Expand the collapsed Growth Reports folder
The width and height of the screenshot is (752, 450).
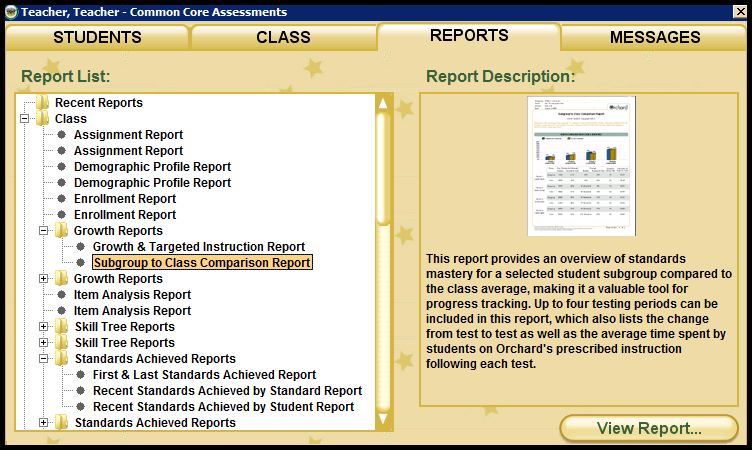click(44, 279)
